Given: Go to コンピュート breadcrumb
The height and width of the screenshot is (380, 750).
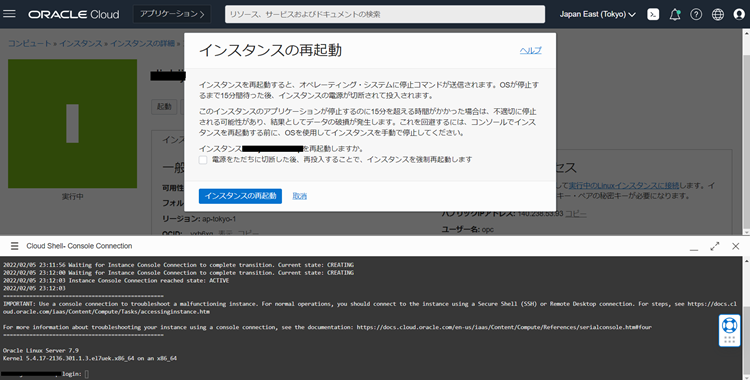Looking at the screenshot, I should tap(30, 44).
